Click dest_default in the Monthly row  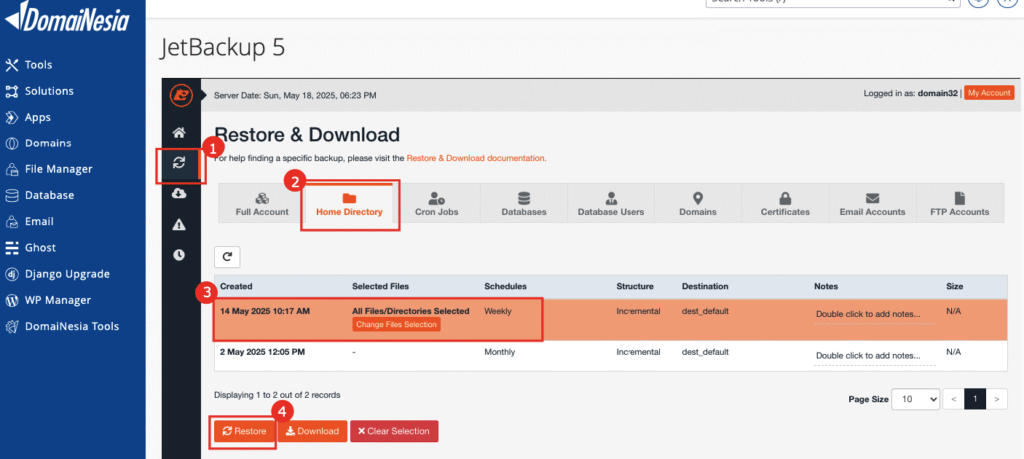(705, 352)
